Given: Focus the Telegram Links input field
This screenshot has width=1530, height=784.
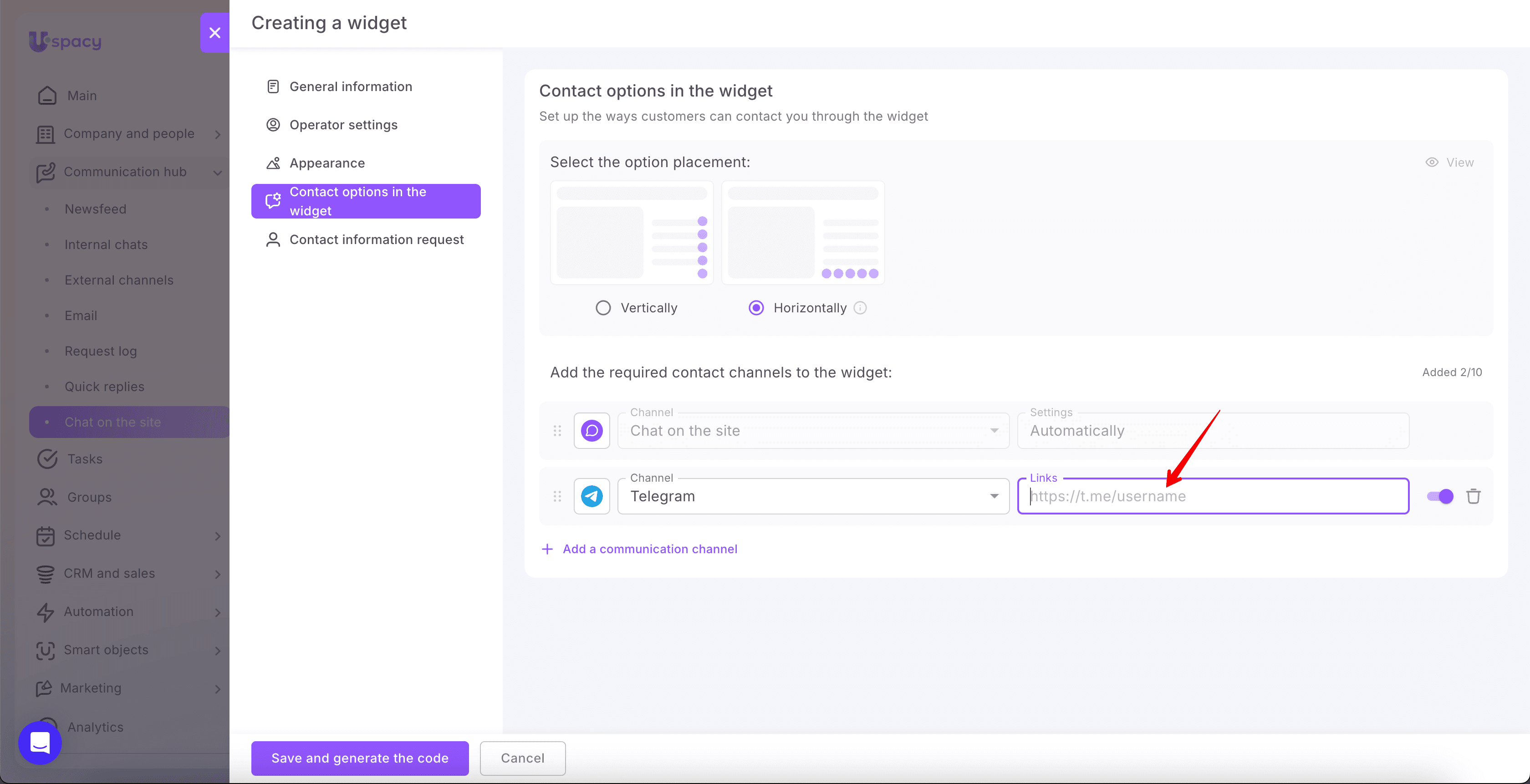Looking at the screenshot, I should tap(1213, 496).
